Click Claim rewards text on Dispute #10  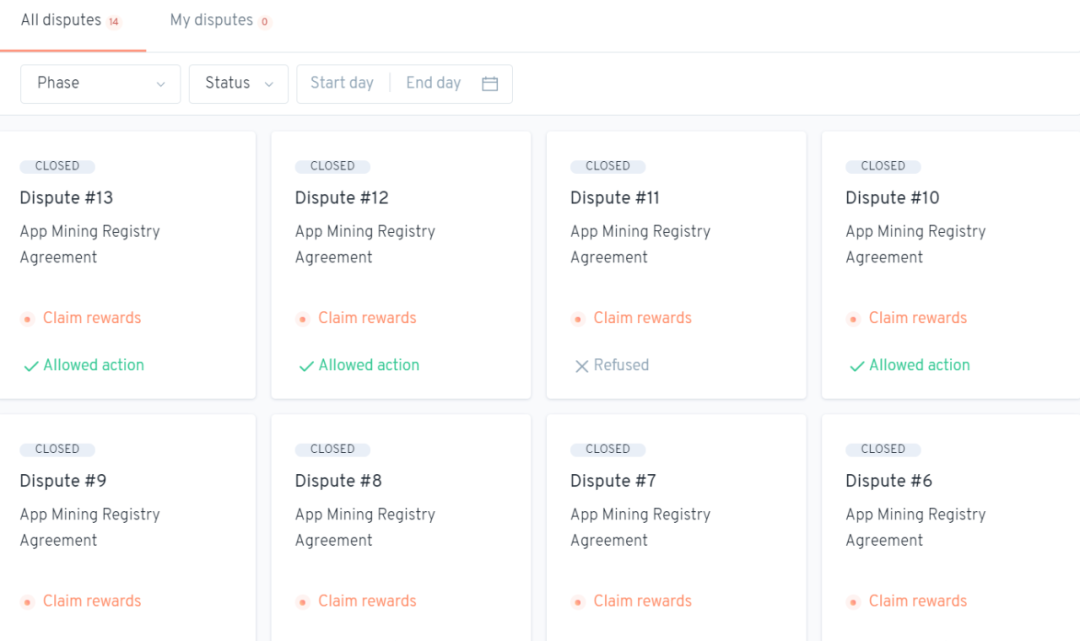[917, 319]
